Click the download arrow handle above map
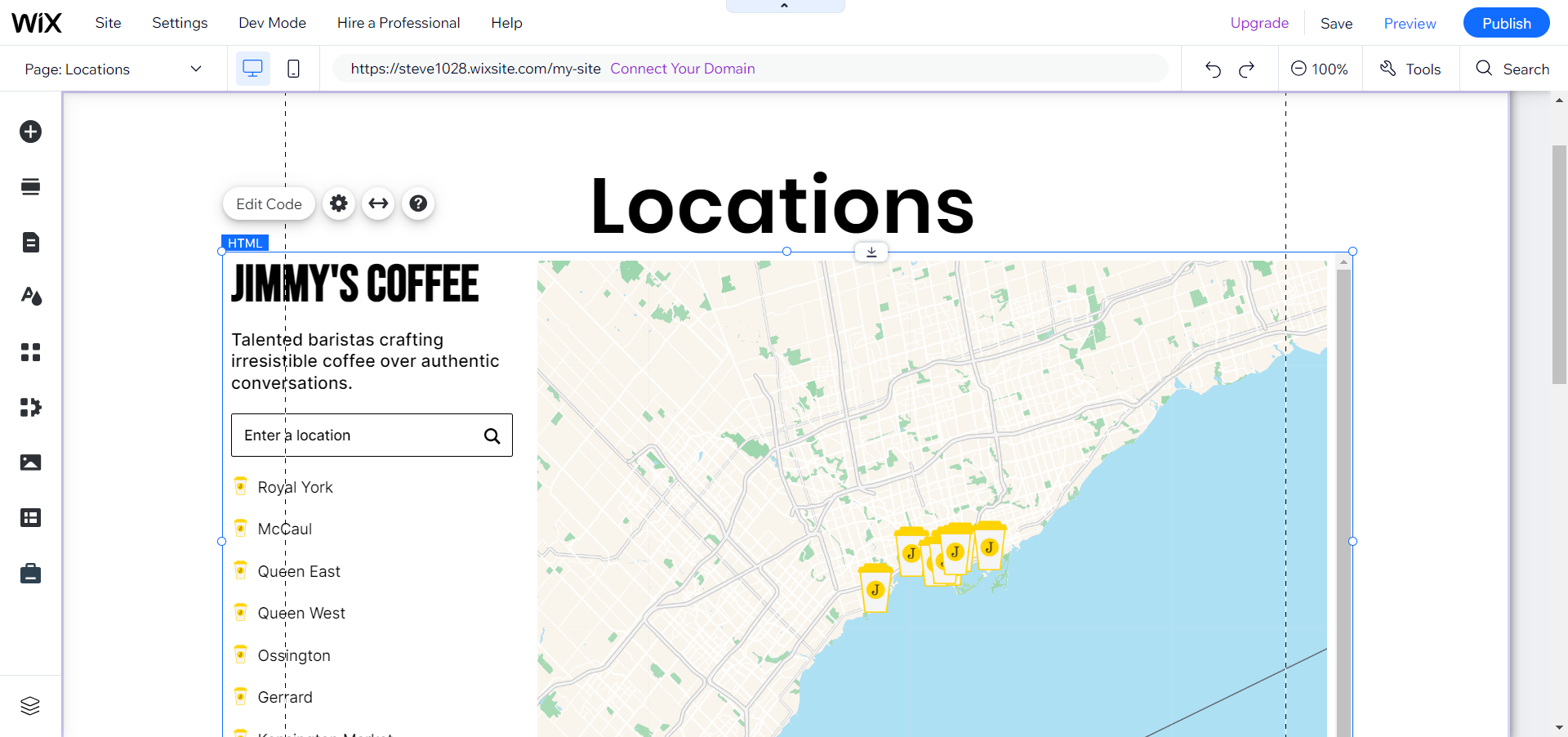 [x=871, y=252]
